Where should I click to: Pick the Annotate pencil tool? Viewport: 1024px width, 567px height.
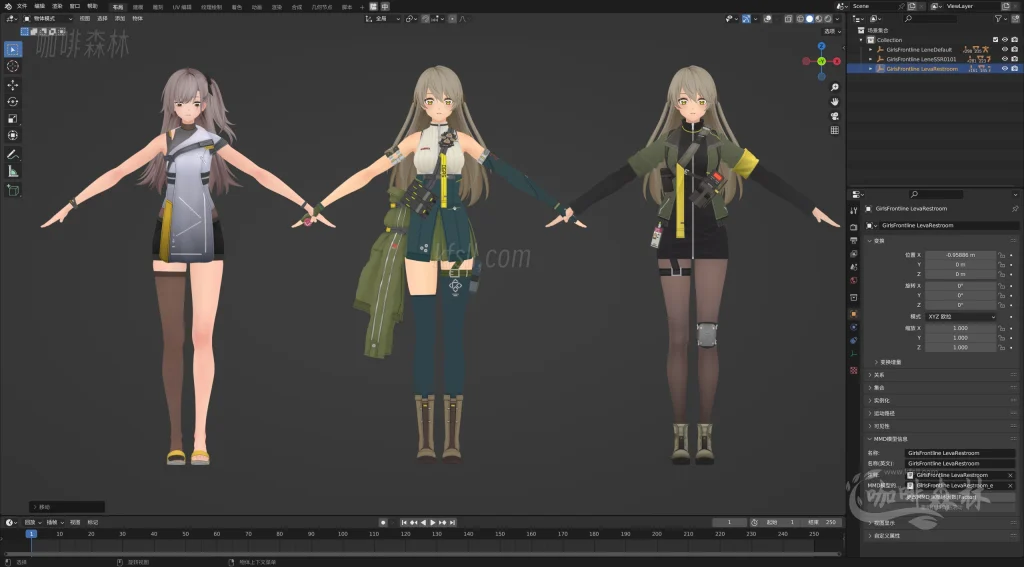point(12,154)
